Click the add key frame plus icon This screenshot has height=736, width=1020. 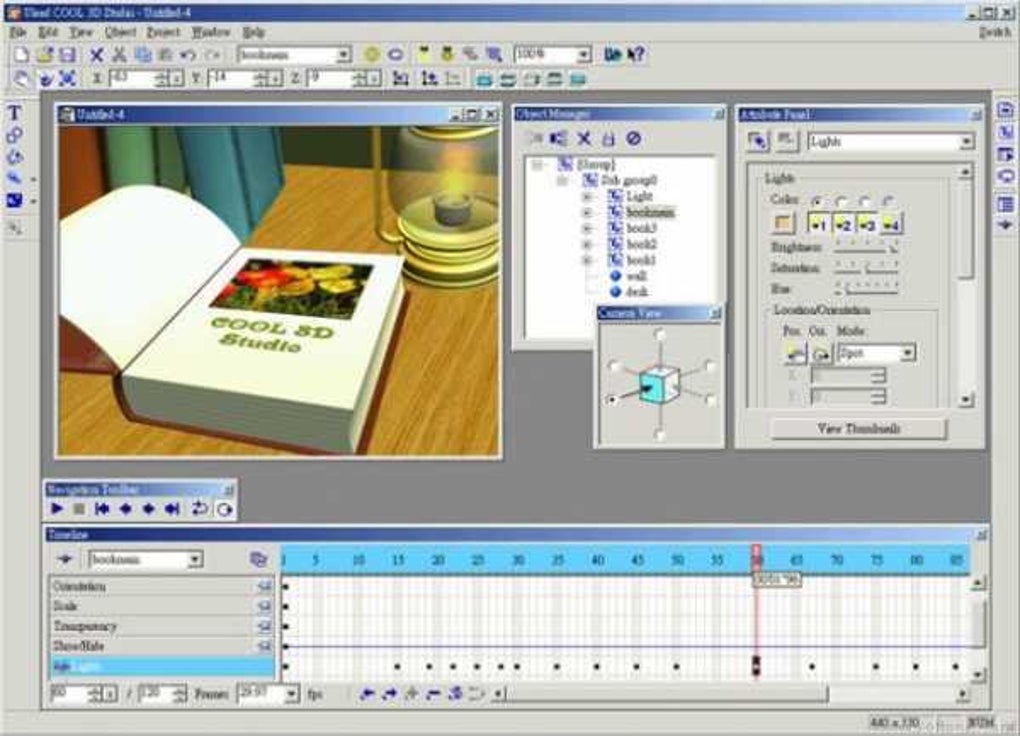(411, 694)
